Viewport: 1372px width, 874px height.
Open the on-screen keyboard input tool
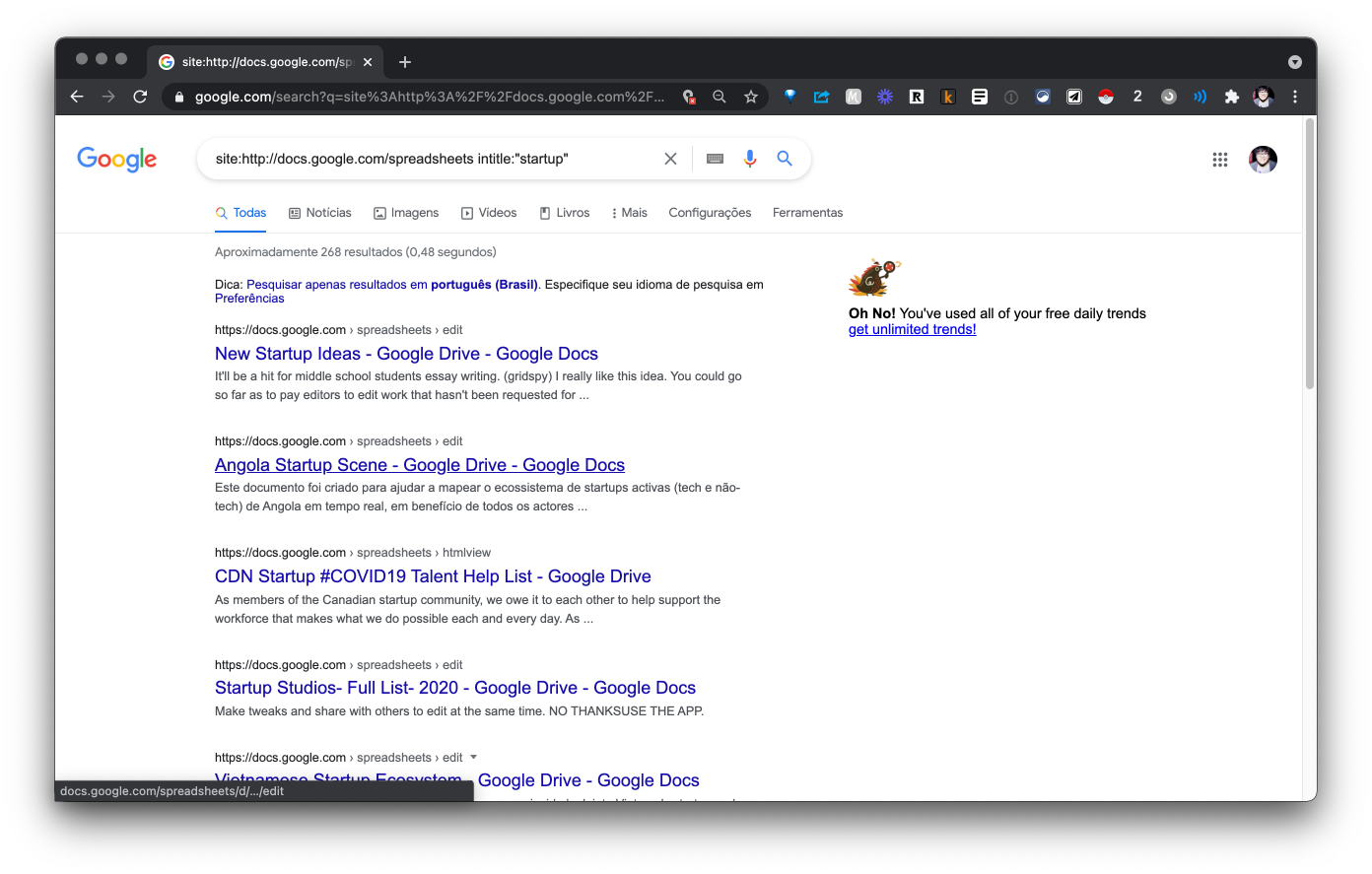(716, 159)
